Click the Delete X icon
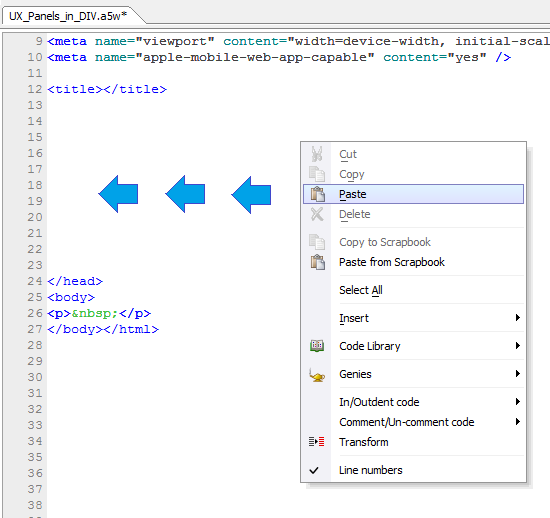Screen dimensions: 550x518 pyautogui.click(x=317, y=214)
